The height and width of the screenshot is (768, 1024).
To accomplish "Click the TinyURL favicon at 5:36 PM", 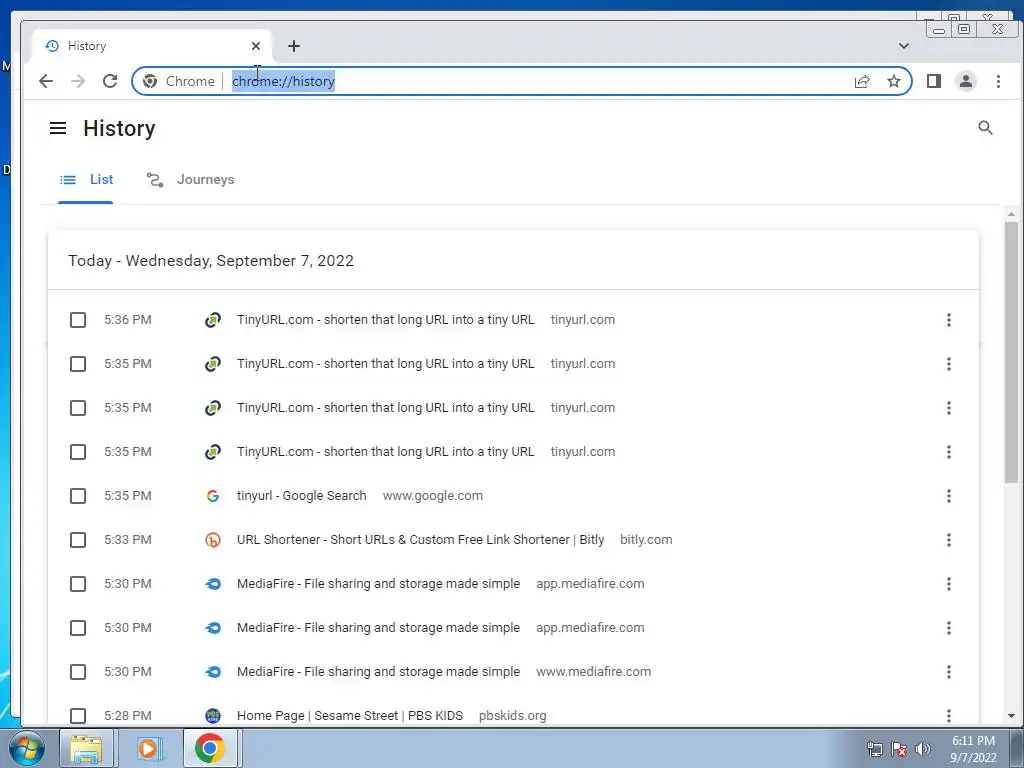I will coord(213,320).
